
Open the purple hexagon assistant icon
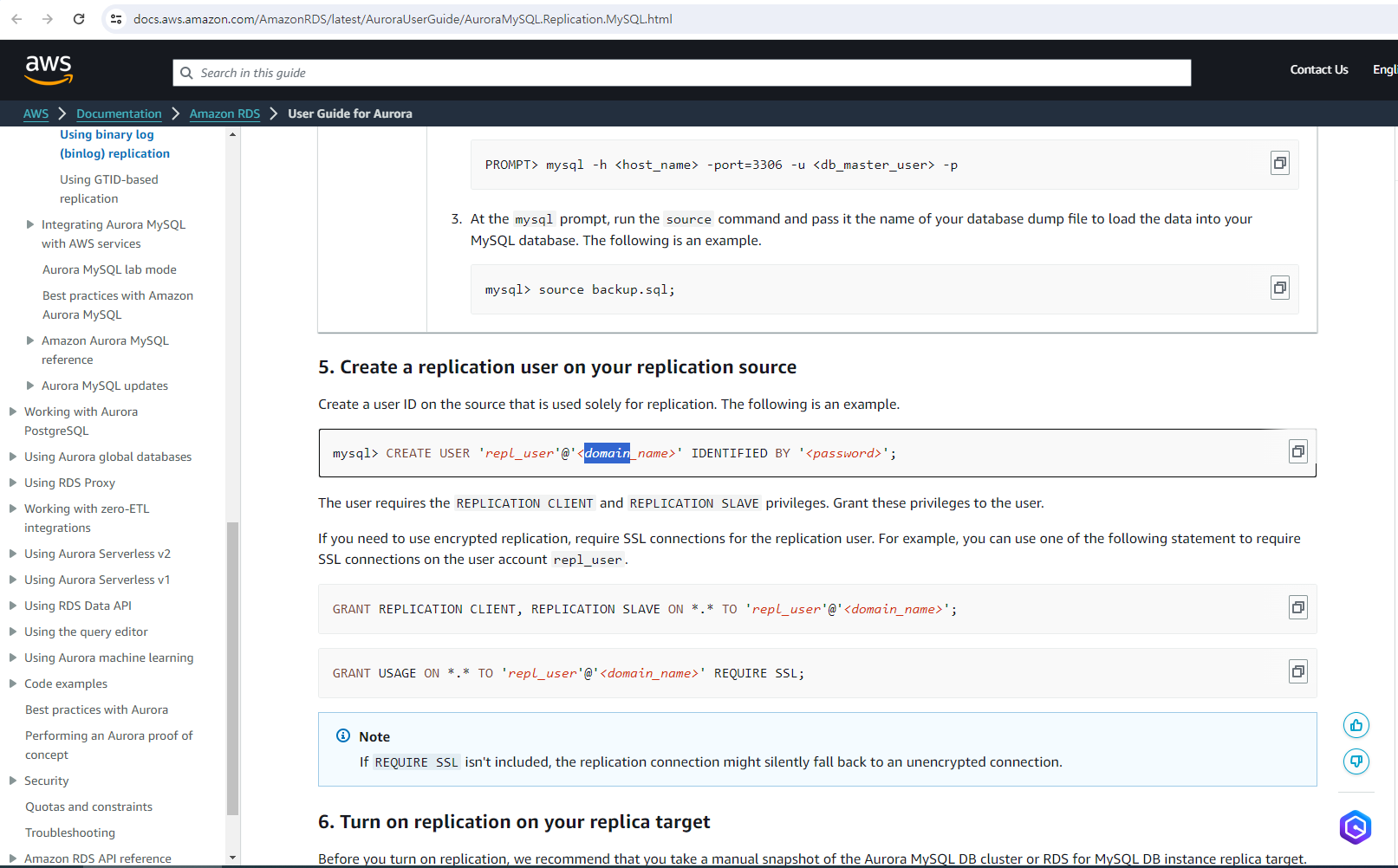1356,827
